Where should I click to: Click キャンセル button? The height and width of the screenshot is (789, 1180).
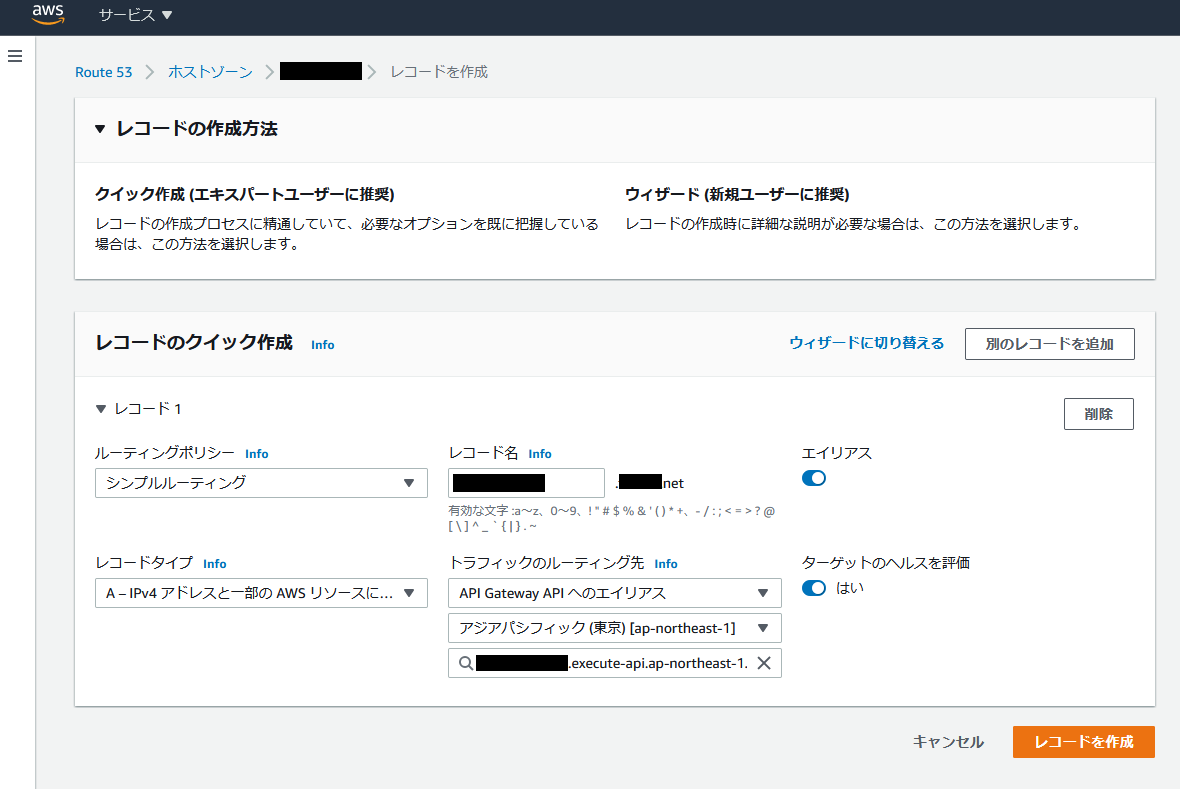948,742
